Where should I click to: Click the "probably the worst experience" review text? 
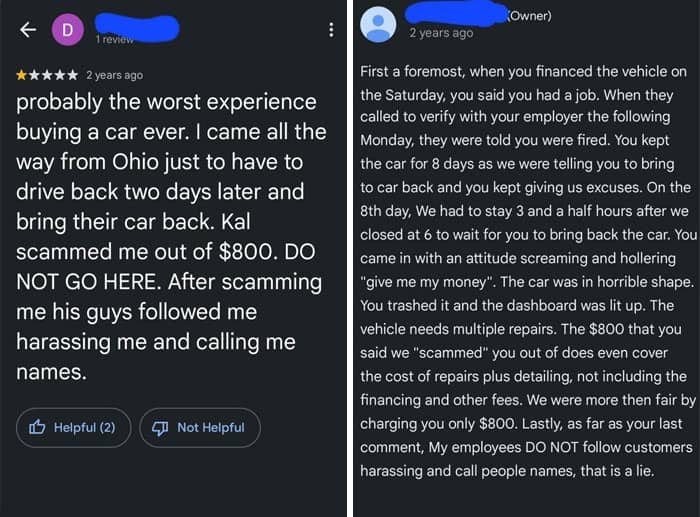click(166, 102)
